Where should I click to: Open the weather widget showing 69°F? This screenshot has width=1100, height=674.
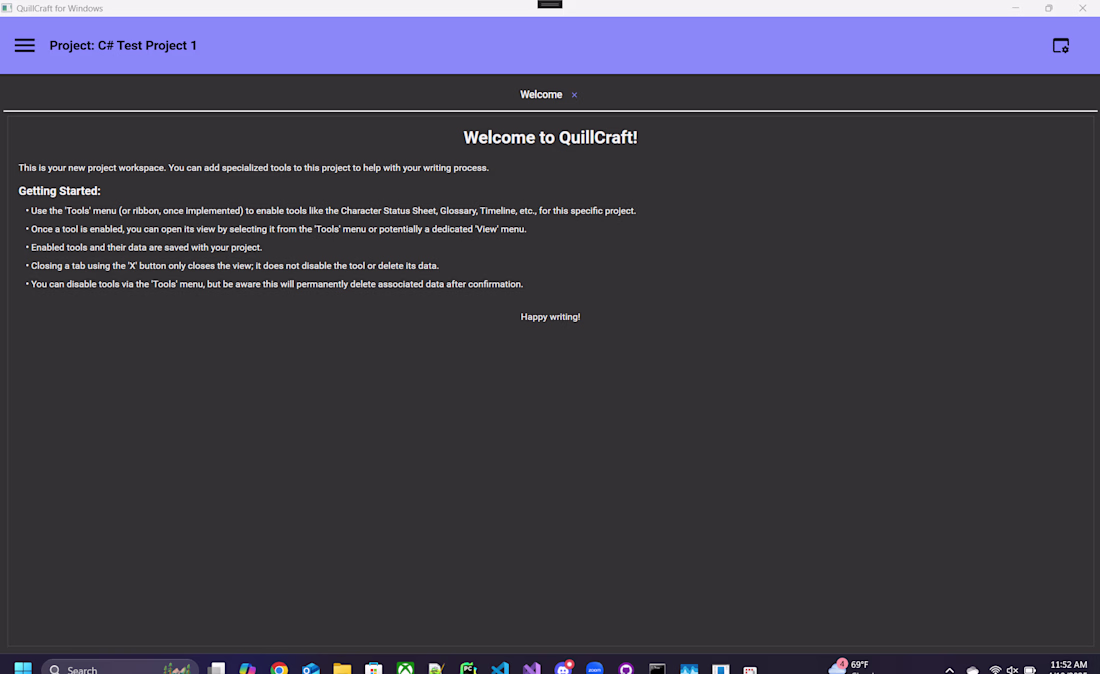[850, 666]
